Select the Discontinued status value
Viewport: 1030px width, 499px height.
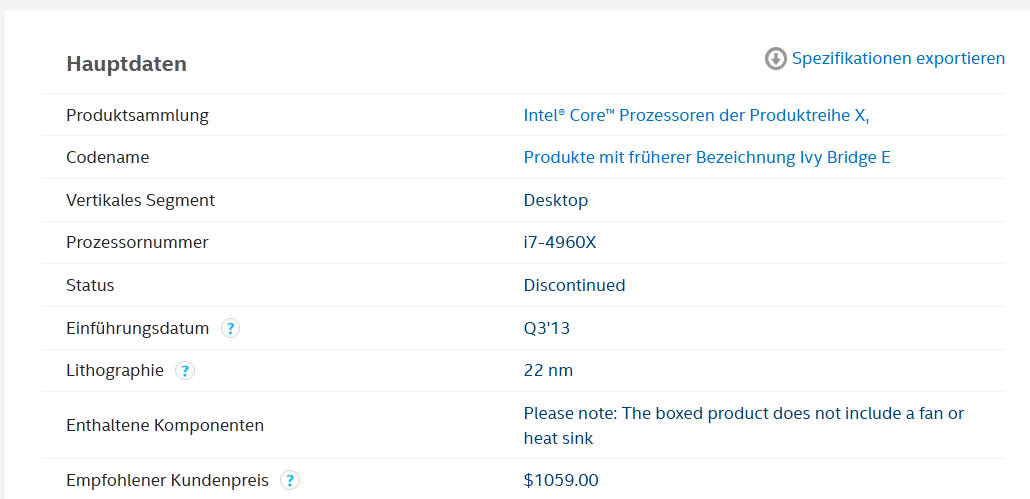574,286
